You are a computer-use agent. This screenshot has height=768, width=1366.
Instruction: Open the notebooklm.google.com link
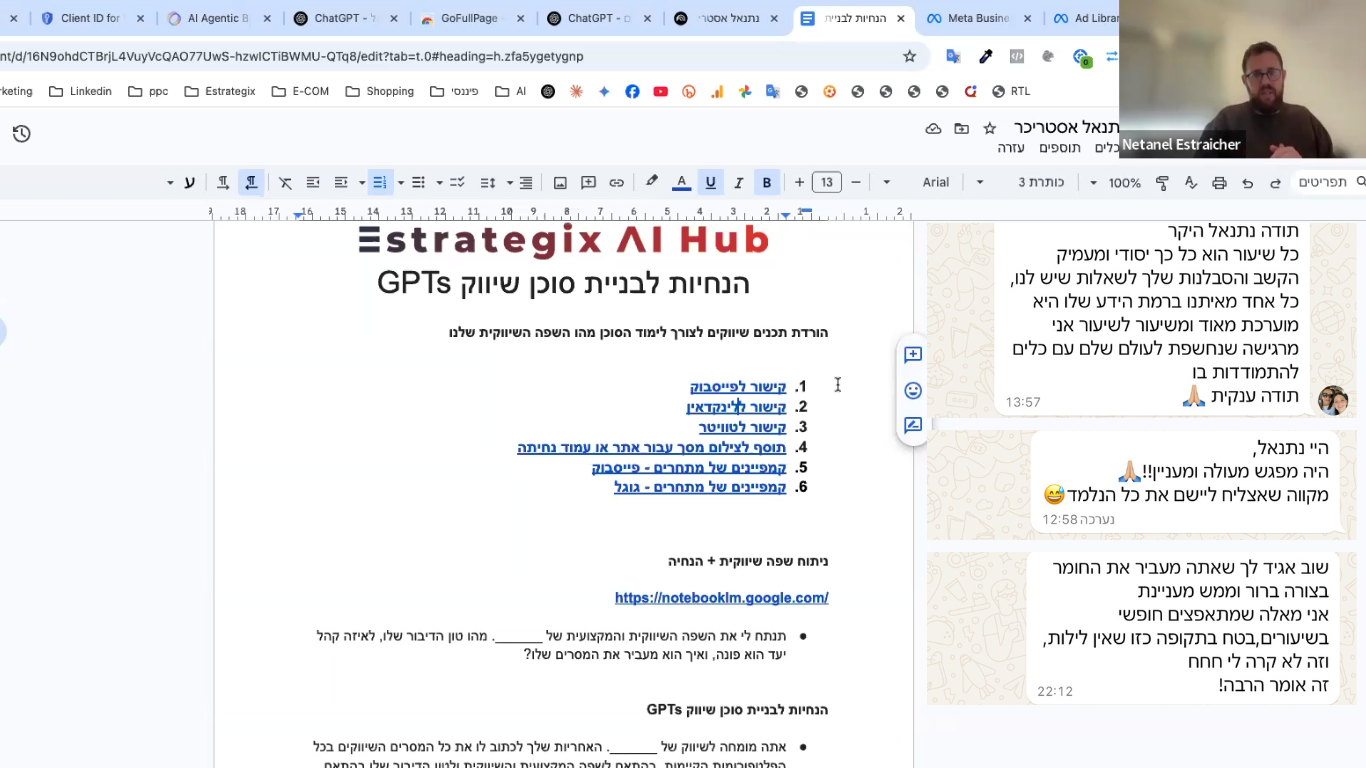coord(722,598)
